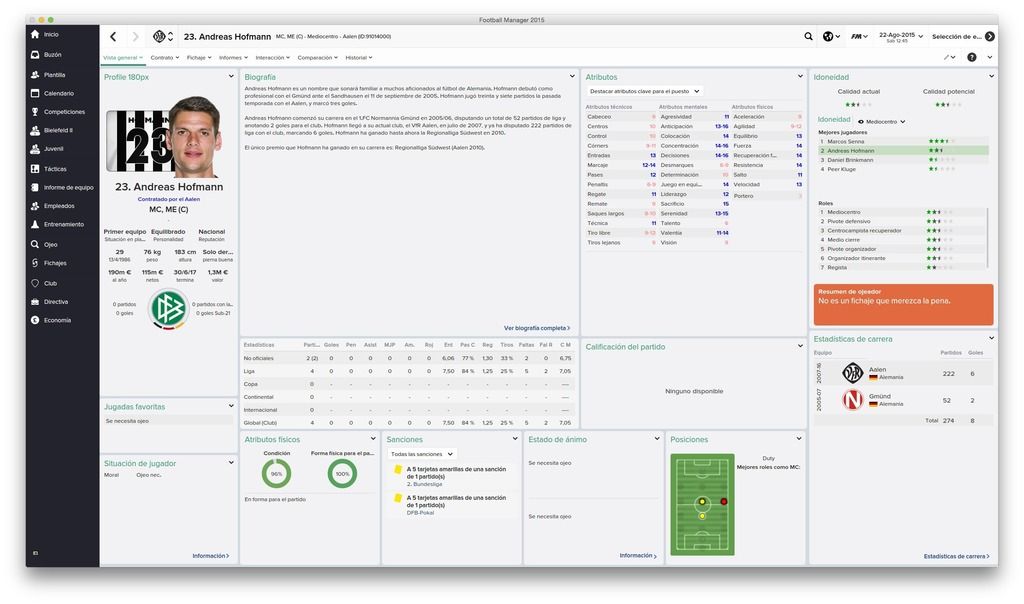Open the Vista general tab
Screen dimensions: 1024x604
pyautogui.click(x=123, y=57)
